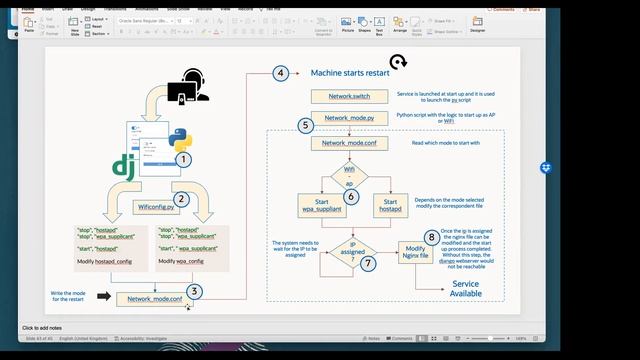The width and height of the screenshot is (640, 360).
Task: Select 'Machine starts restart' heading text
Action: point(350,73)
